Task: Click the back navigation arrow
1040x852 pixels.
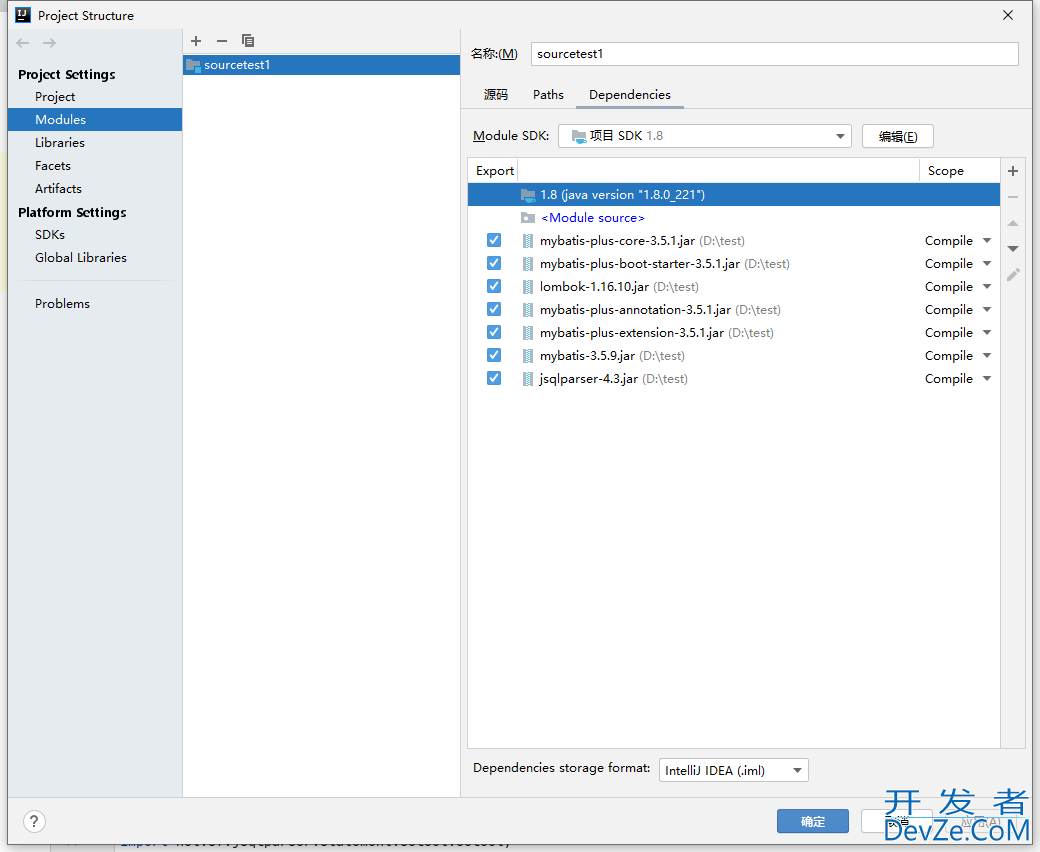Action: click(x=23, y=43)
